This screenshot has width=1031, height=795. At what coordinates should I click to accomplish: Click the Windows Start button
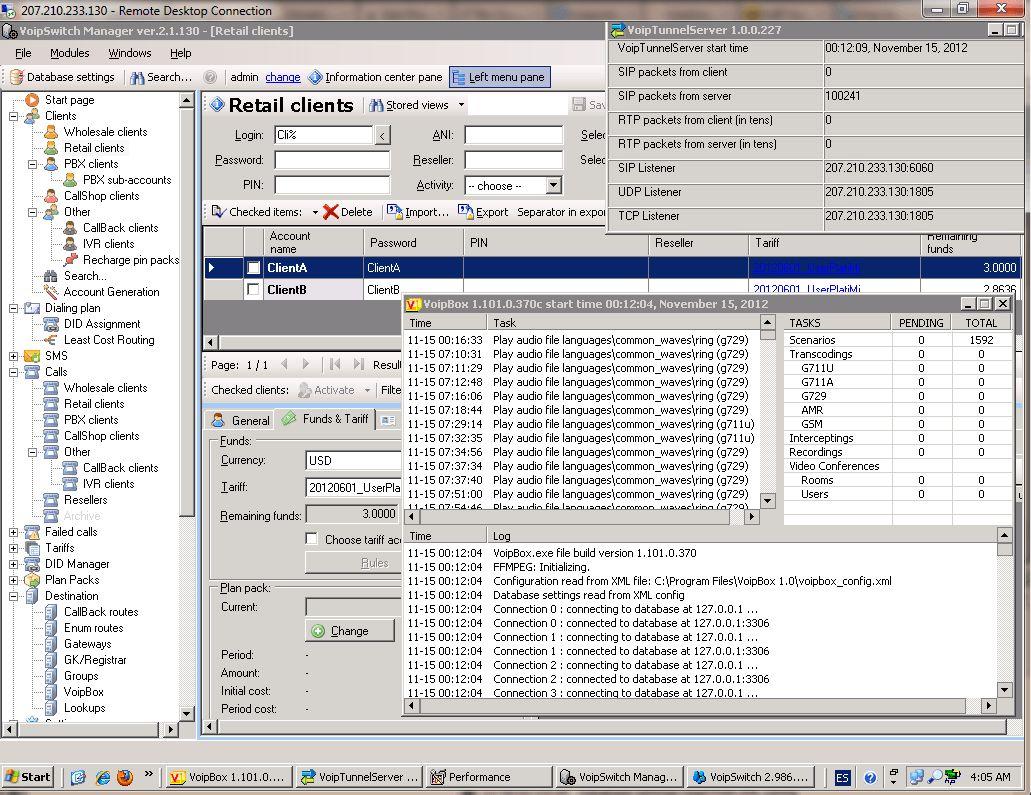click(x=28, y=777)
